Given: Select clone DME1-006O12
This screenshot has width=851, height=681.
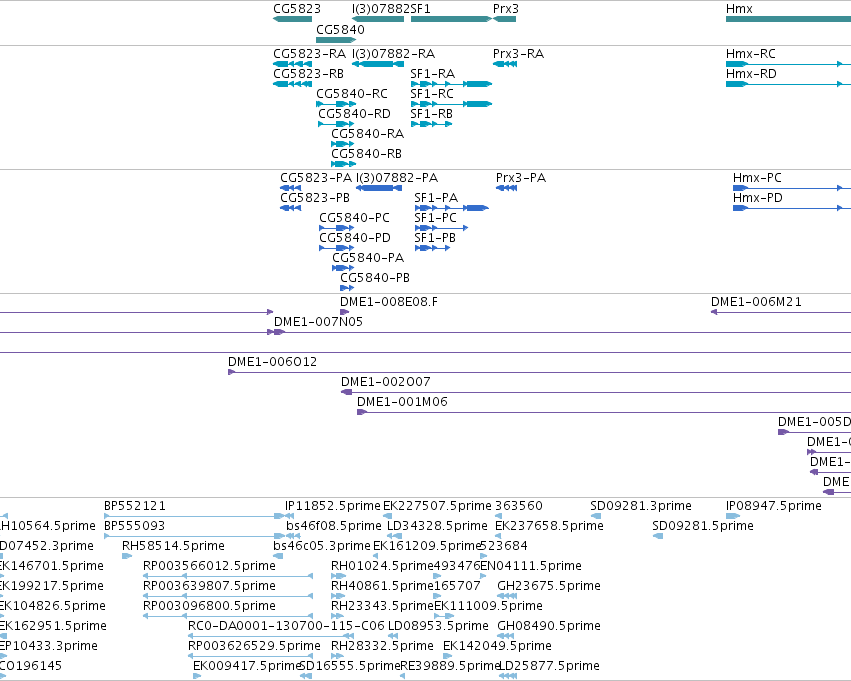Looking at the screenshot, I should click(x=272, y=362).
